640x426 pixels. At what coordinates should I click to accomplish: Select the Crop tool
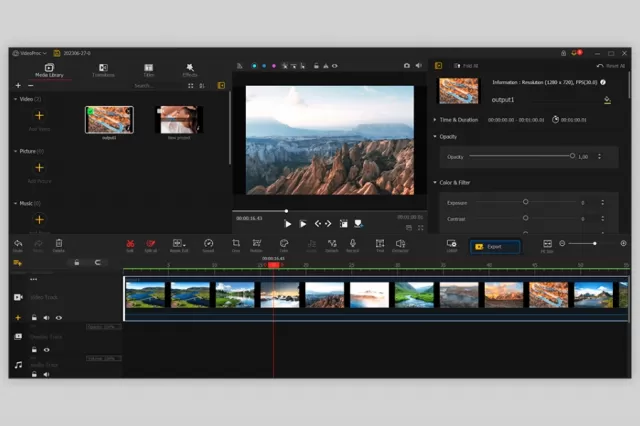pyautogui.click(x=236, y=245)
